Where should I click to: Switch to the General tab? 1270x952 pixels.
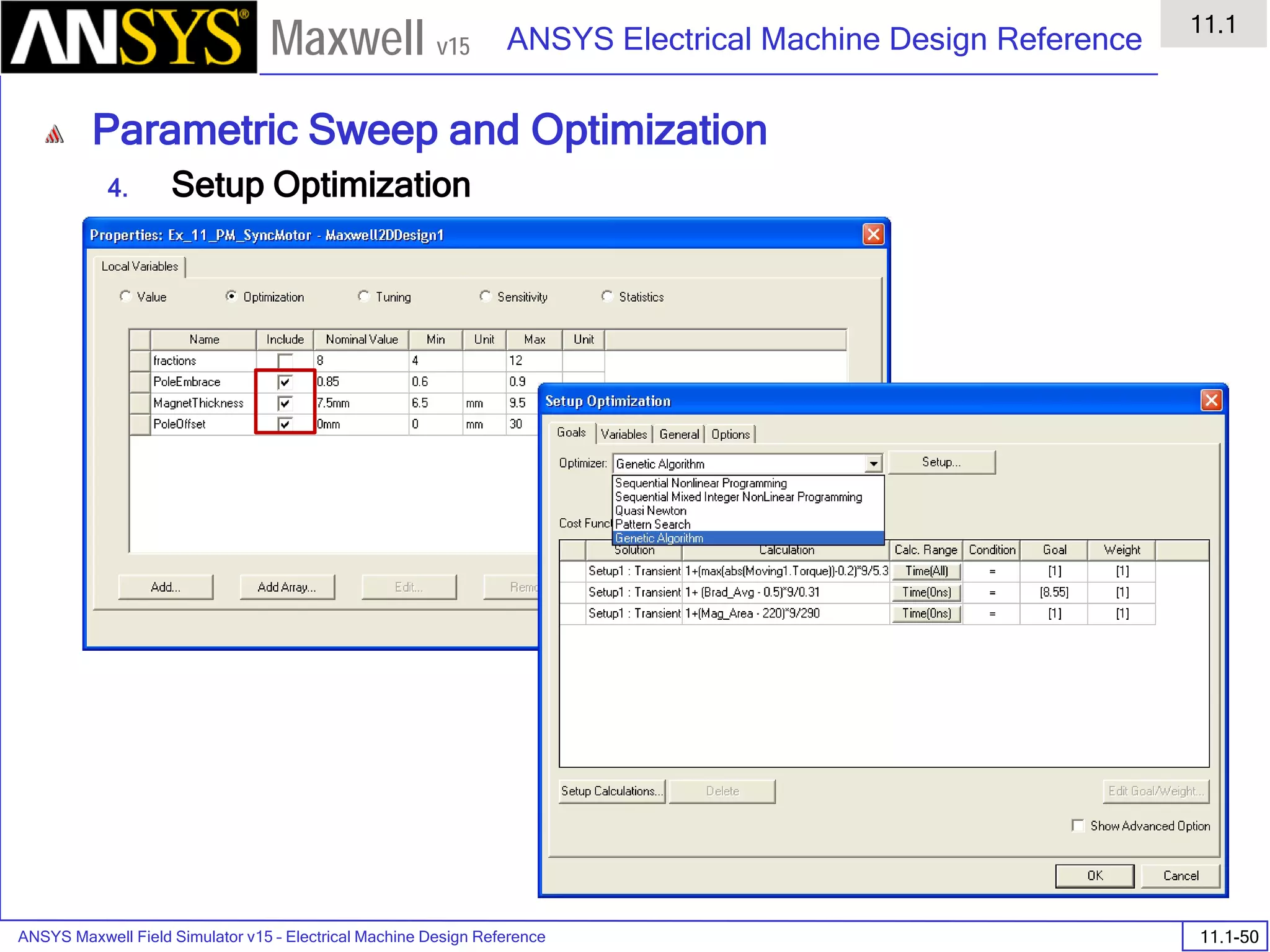click(x=679, y=434)
